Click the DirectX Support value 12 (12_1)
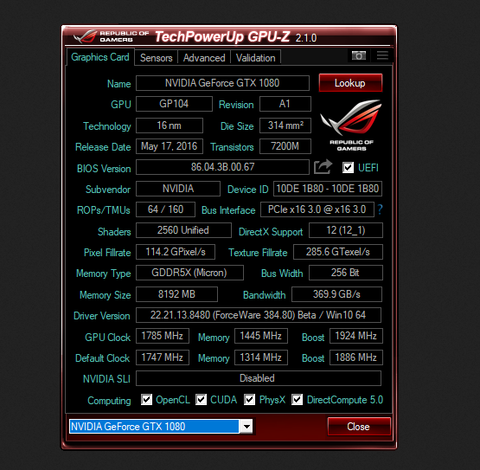 click(346, 230)
